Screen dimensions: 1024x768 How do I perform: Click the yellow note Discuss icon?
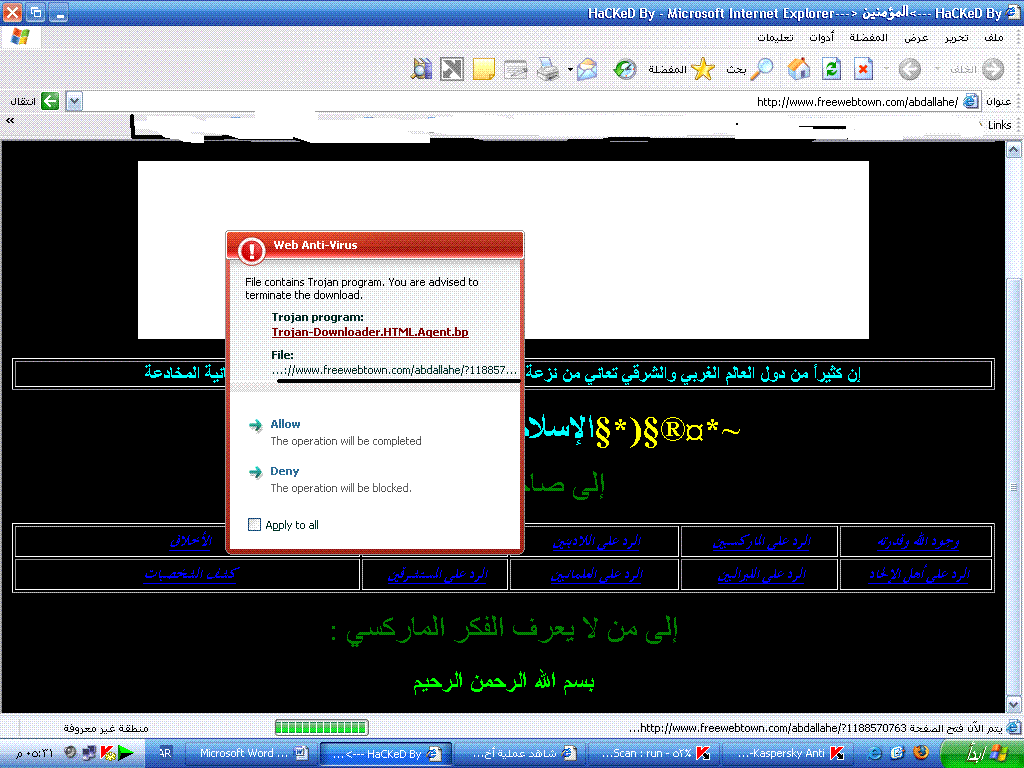(x=483, y=69)
